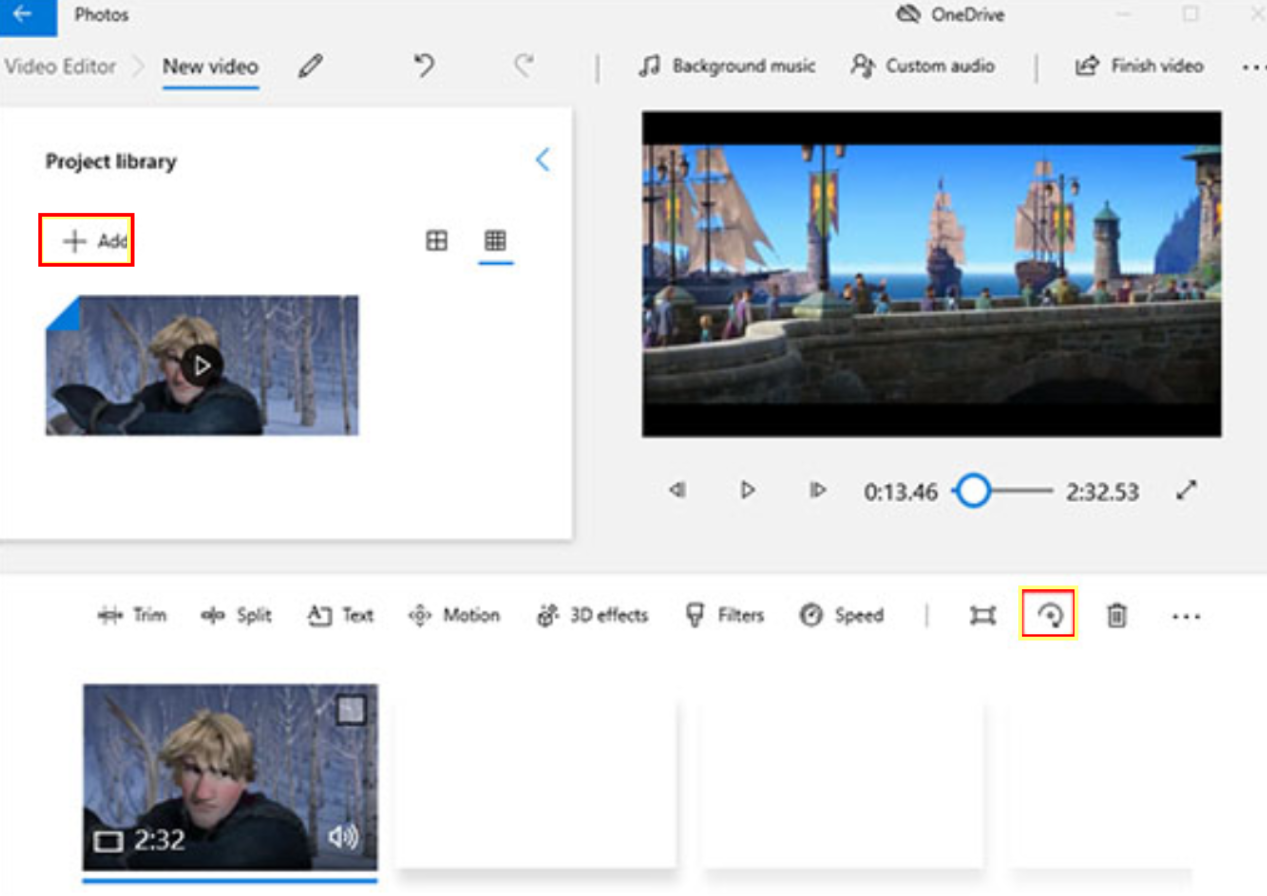Viewport: 1267px width, 896px height.
Task: Click the undo arrow icon
Action: (424, 67)
